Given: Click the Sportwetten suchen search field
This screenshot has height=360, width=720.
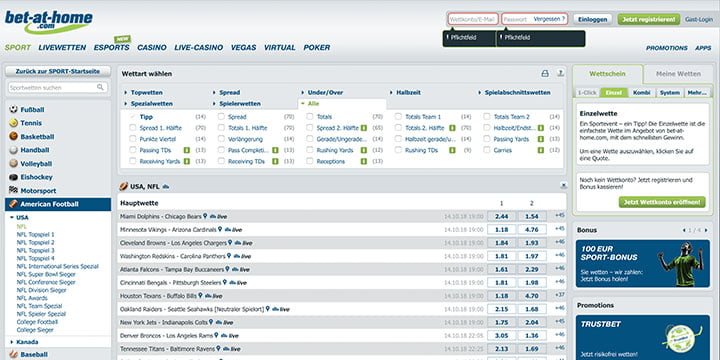Looking at the screenshot, I should [x=58, y=87].
